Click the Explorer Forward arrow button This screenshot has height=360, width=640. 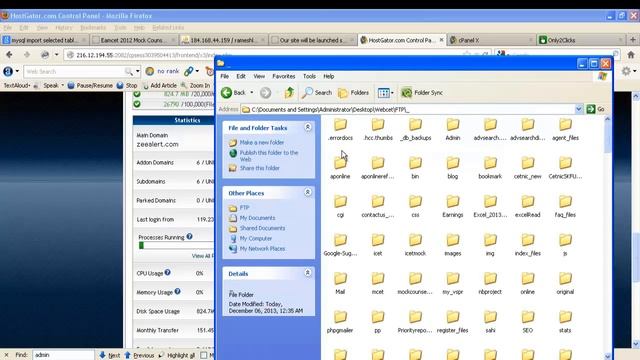click(265, 93)
